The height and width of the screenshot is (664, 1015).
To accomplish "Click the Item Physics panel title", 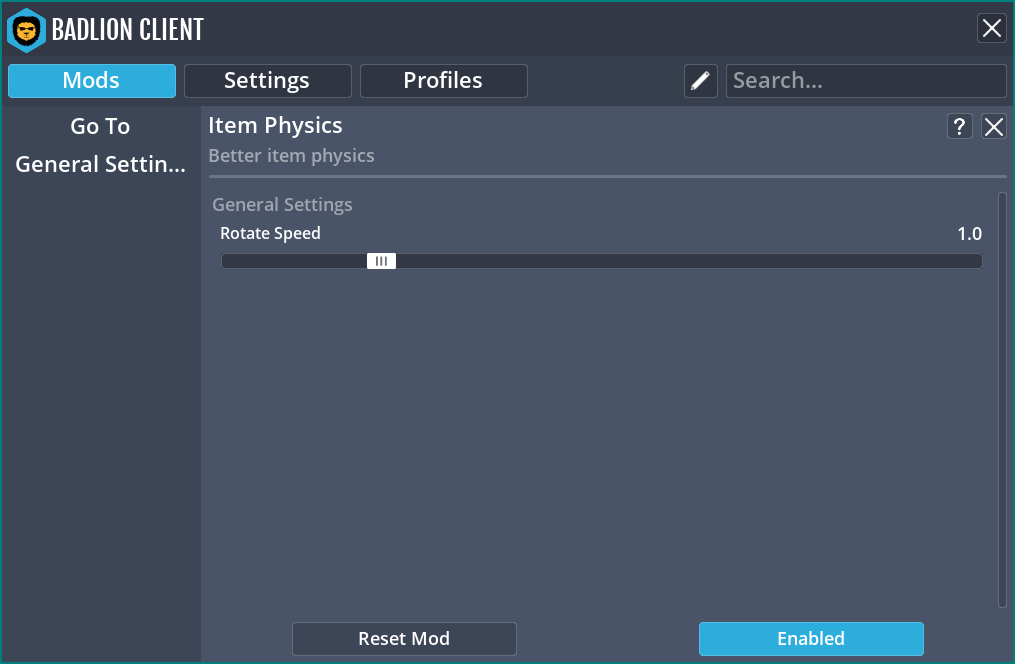I will [275, 126].
